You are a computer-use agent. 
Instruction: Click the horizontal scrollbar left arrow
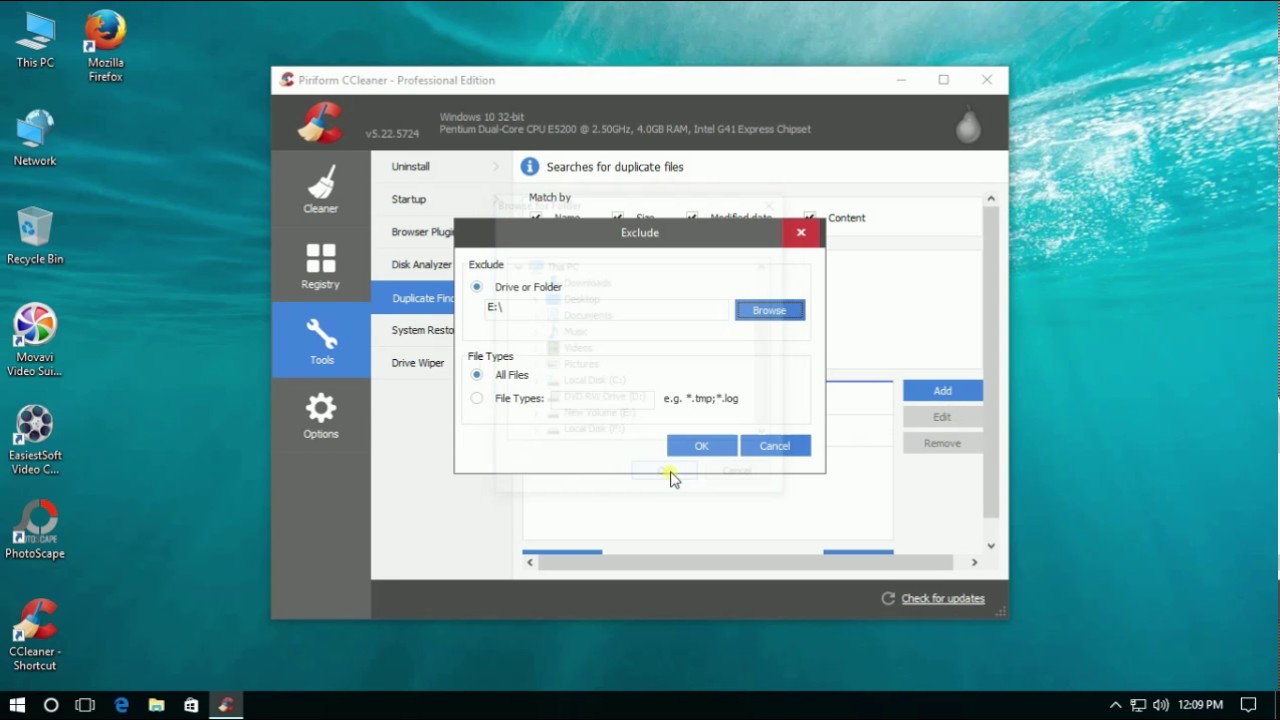[530, 562]
